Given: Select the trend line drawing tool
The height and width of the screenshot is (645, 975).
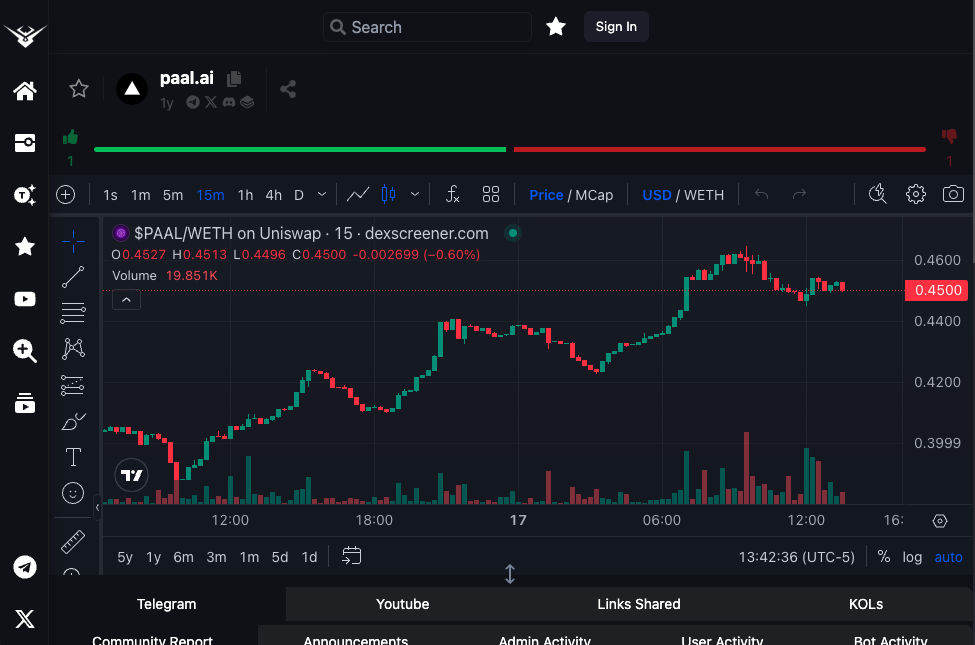Looking at the screenshot, I should pyautogui.click(x=73, y=277).
